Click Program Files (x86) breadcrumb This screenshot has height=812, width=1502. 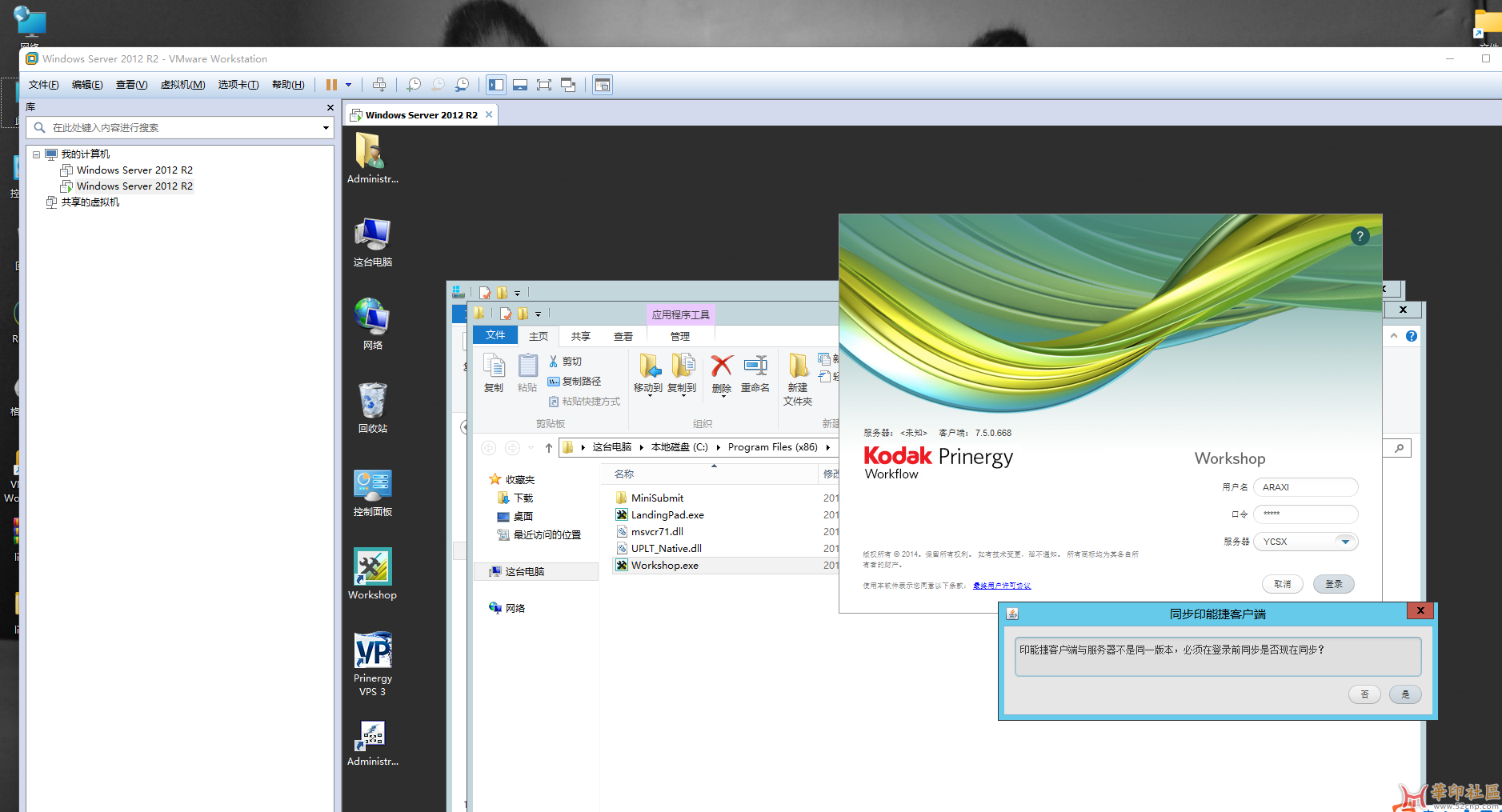(773, 447)
